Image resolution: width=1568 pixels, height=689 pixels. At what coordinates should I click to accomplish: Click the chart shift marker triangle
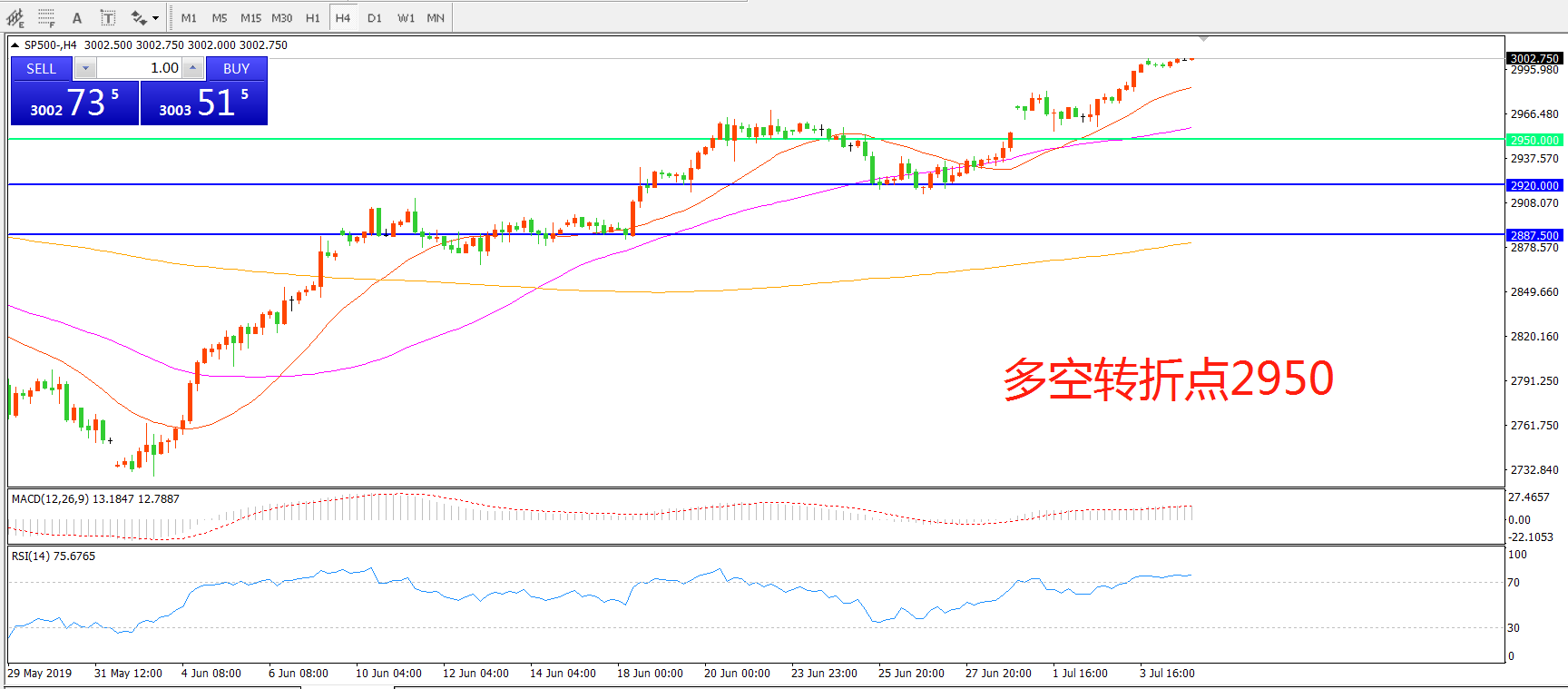point(1203,39)
